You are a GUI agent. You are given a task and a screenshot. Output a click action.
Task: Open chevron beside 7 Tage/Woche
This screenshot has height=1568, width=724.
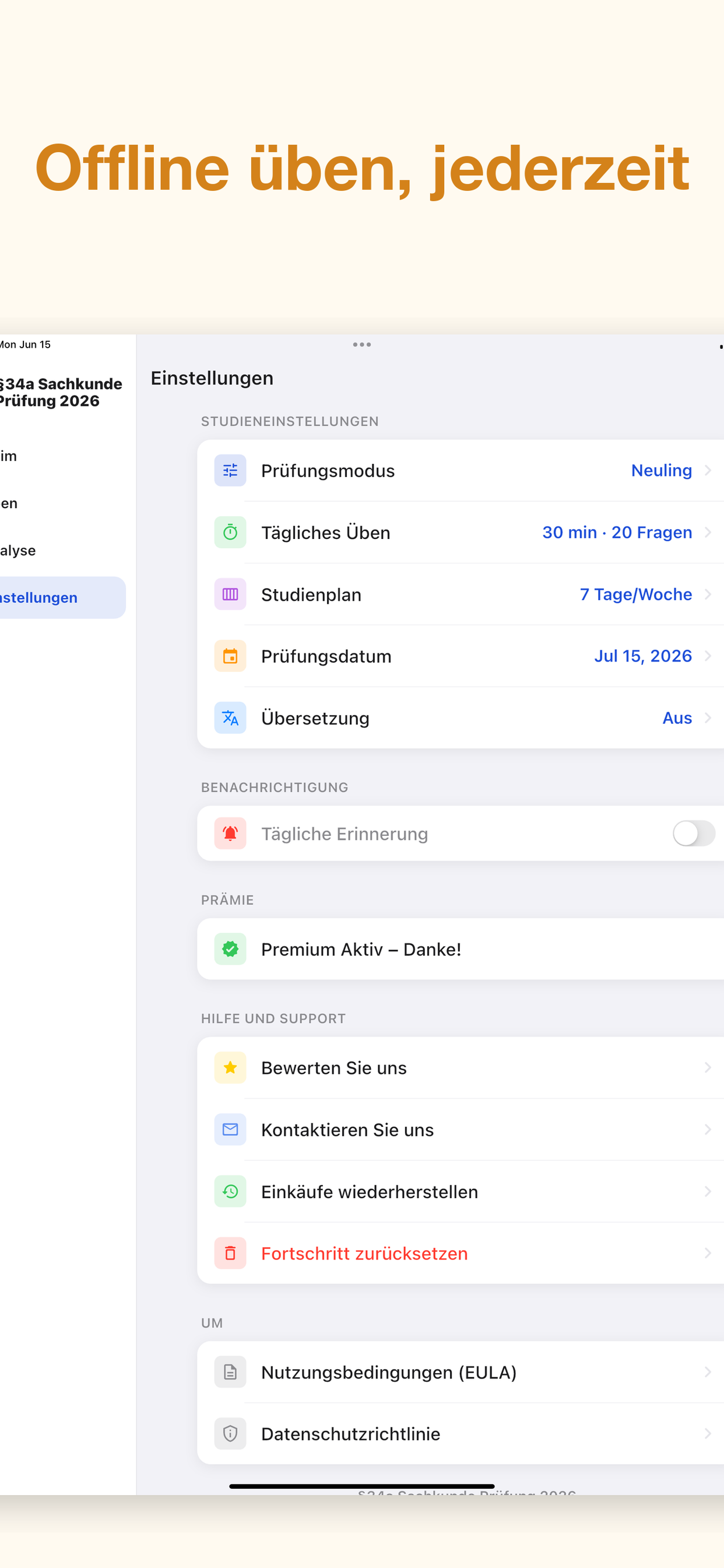[708, 594]
